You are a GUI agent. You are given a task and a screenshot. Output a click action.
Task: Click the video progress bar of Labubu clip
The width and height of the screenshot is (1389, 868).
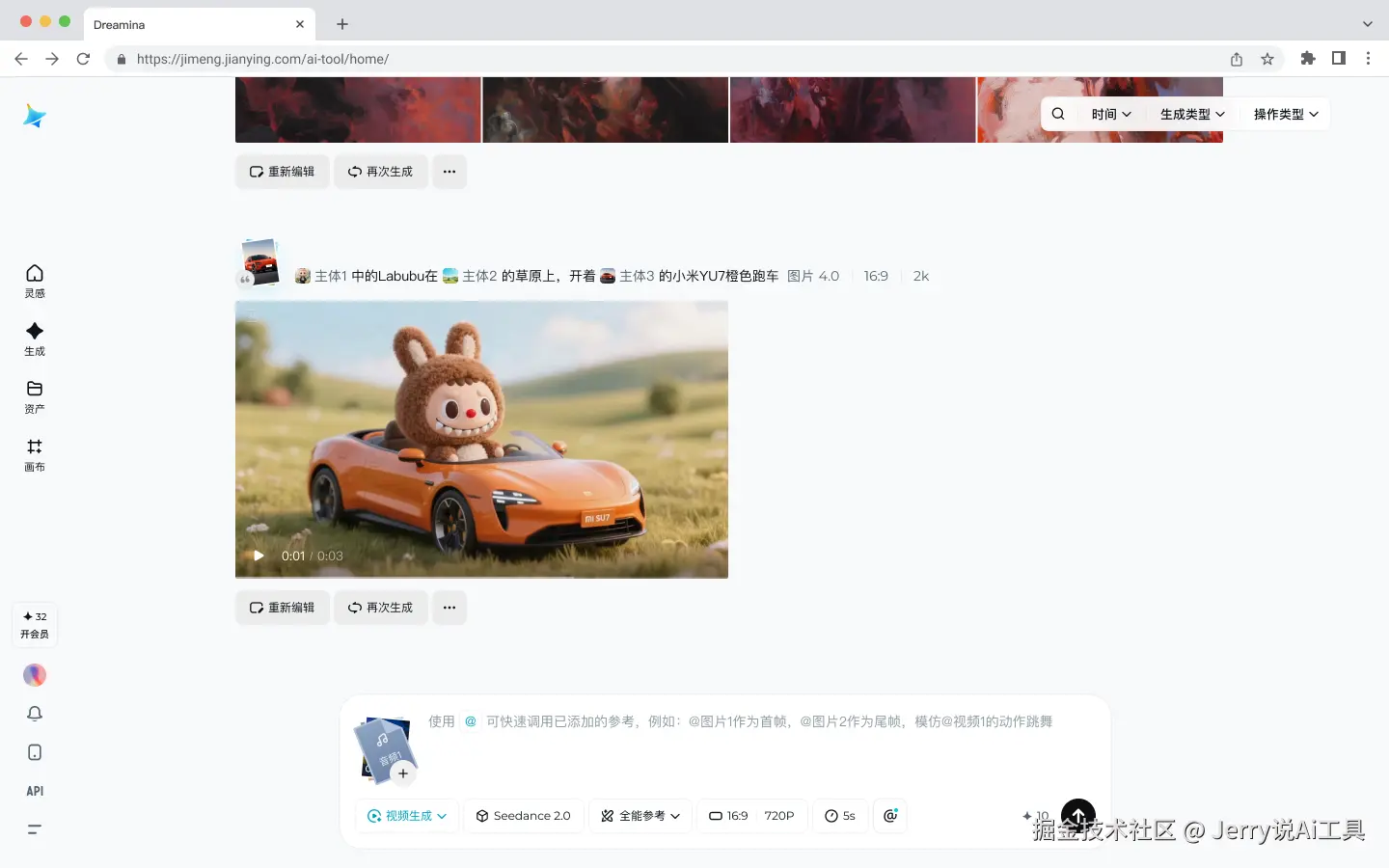coord(481,576)
